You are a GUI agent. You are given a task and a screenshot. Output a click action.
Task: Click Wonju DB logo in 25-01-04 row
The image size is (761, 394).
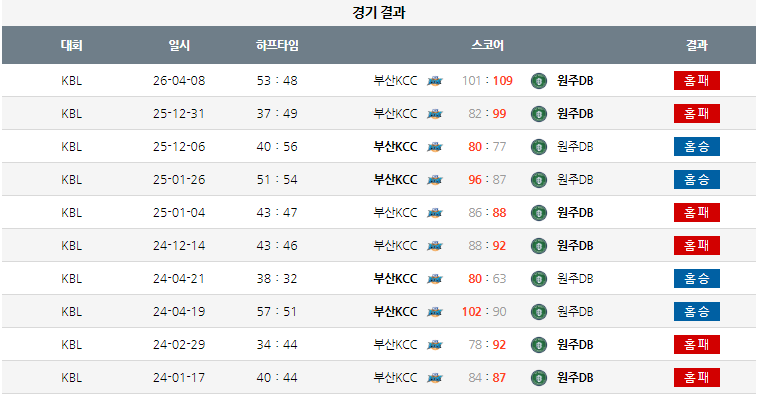[539, 213]
